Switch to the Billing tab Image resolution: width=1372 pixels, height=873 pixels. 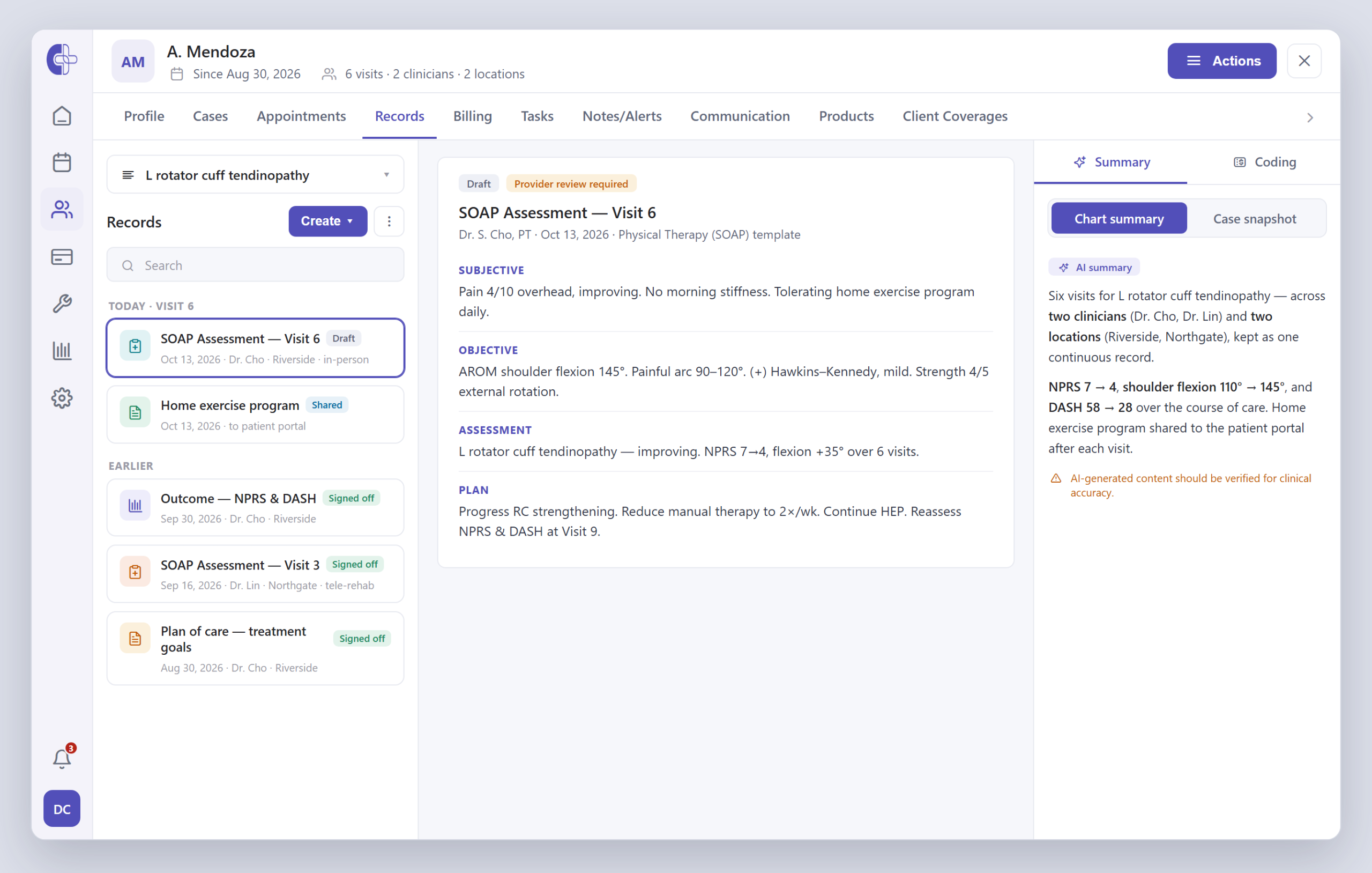point(472,116)
